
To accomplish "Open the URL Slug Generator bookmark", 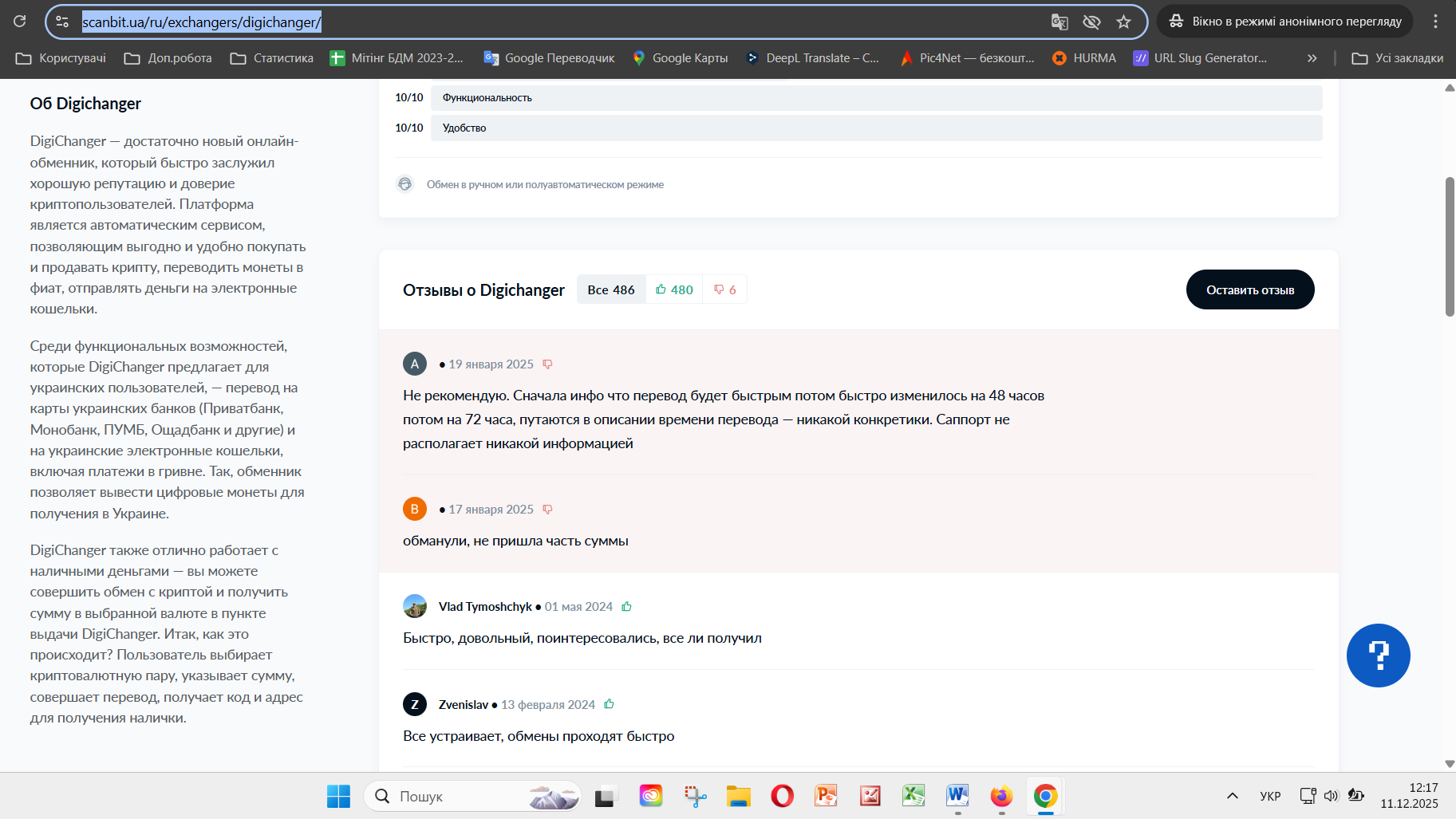I will 1200,58.
